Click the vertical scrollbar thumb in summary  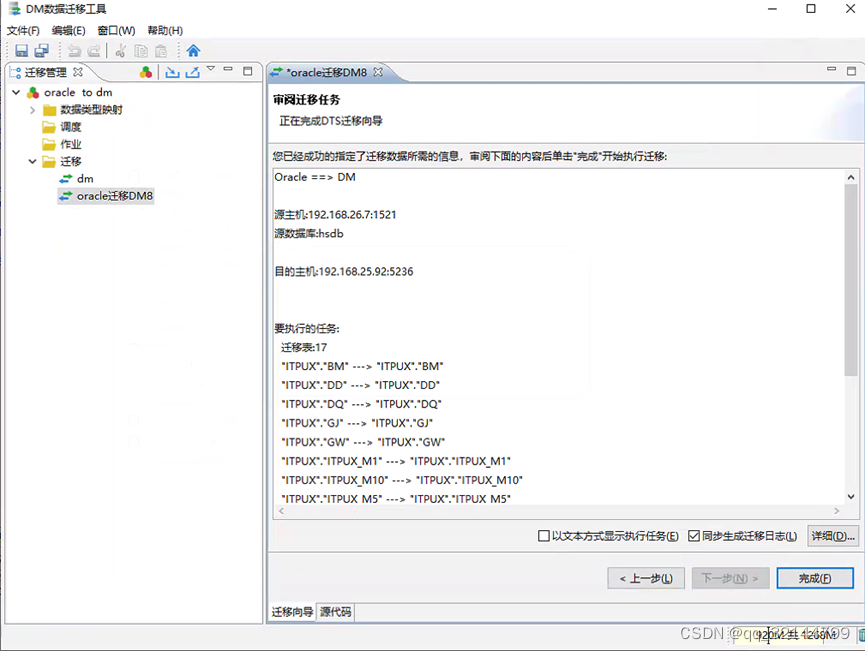coord(851,280)
